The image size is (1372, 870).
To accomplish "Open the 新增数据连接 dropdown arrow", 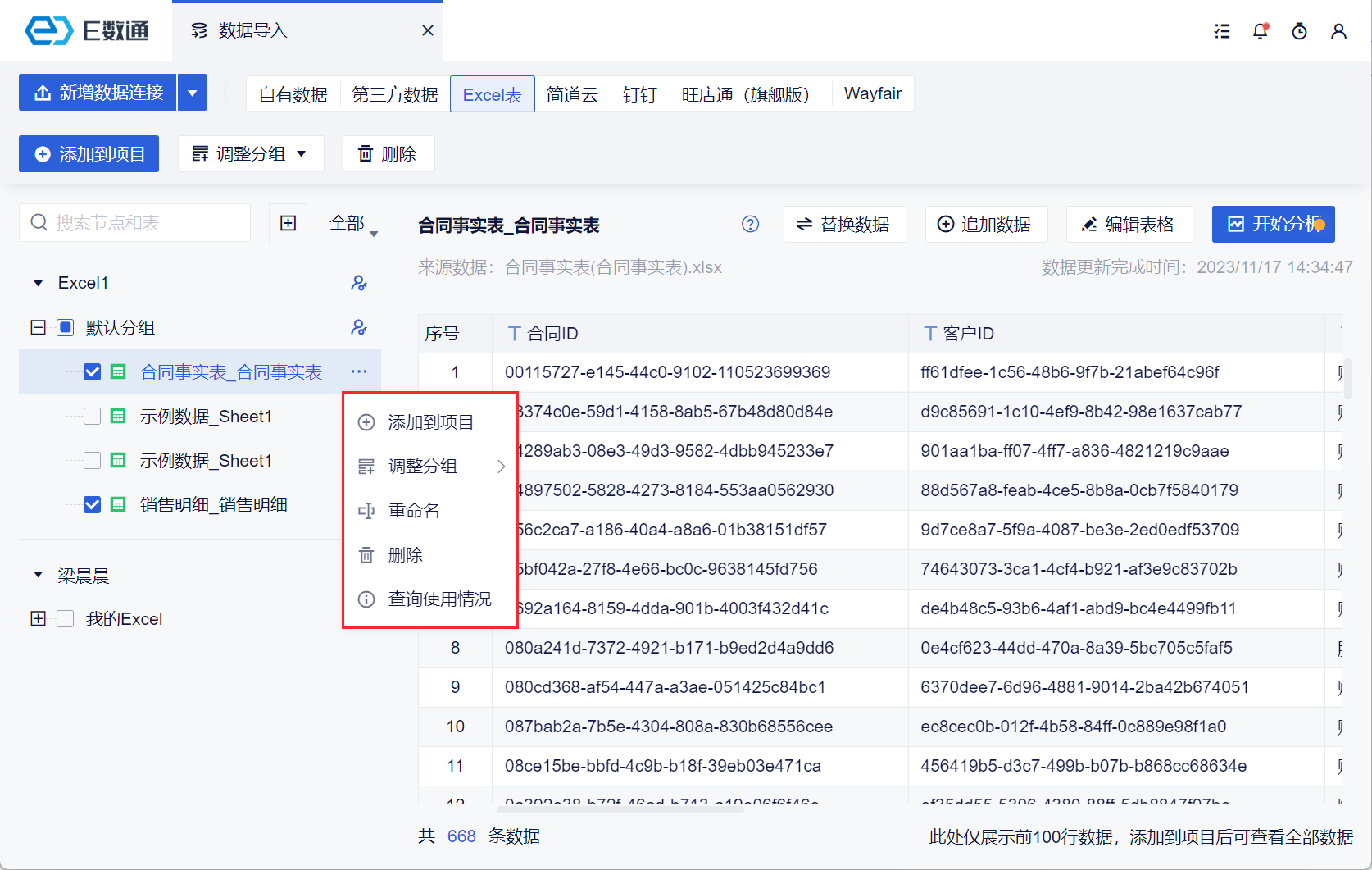I will [x=193, y=93].
